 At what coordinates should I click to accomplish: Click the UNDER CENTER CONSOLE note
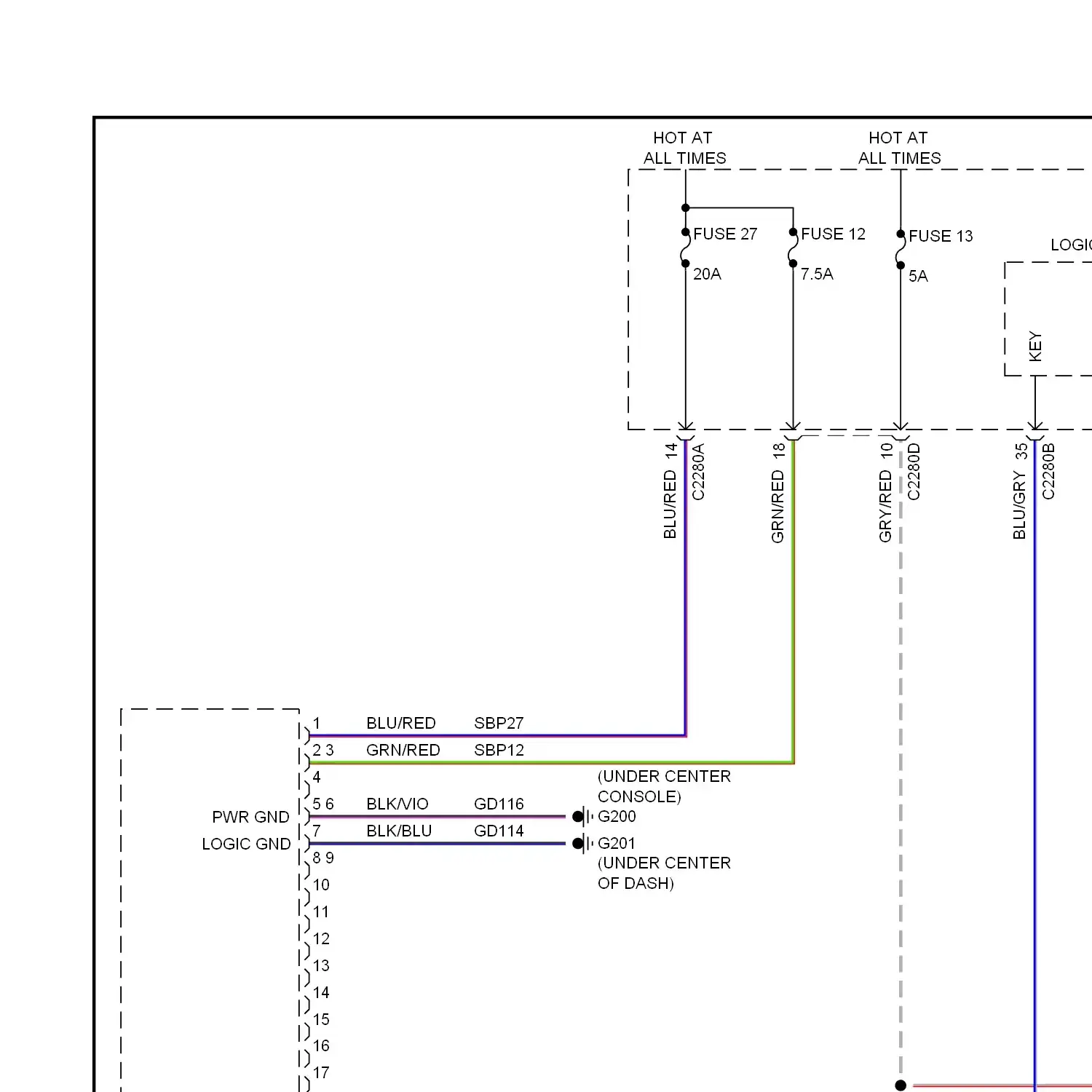click(x=664, y=786)
